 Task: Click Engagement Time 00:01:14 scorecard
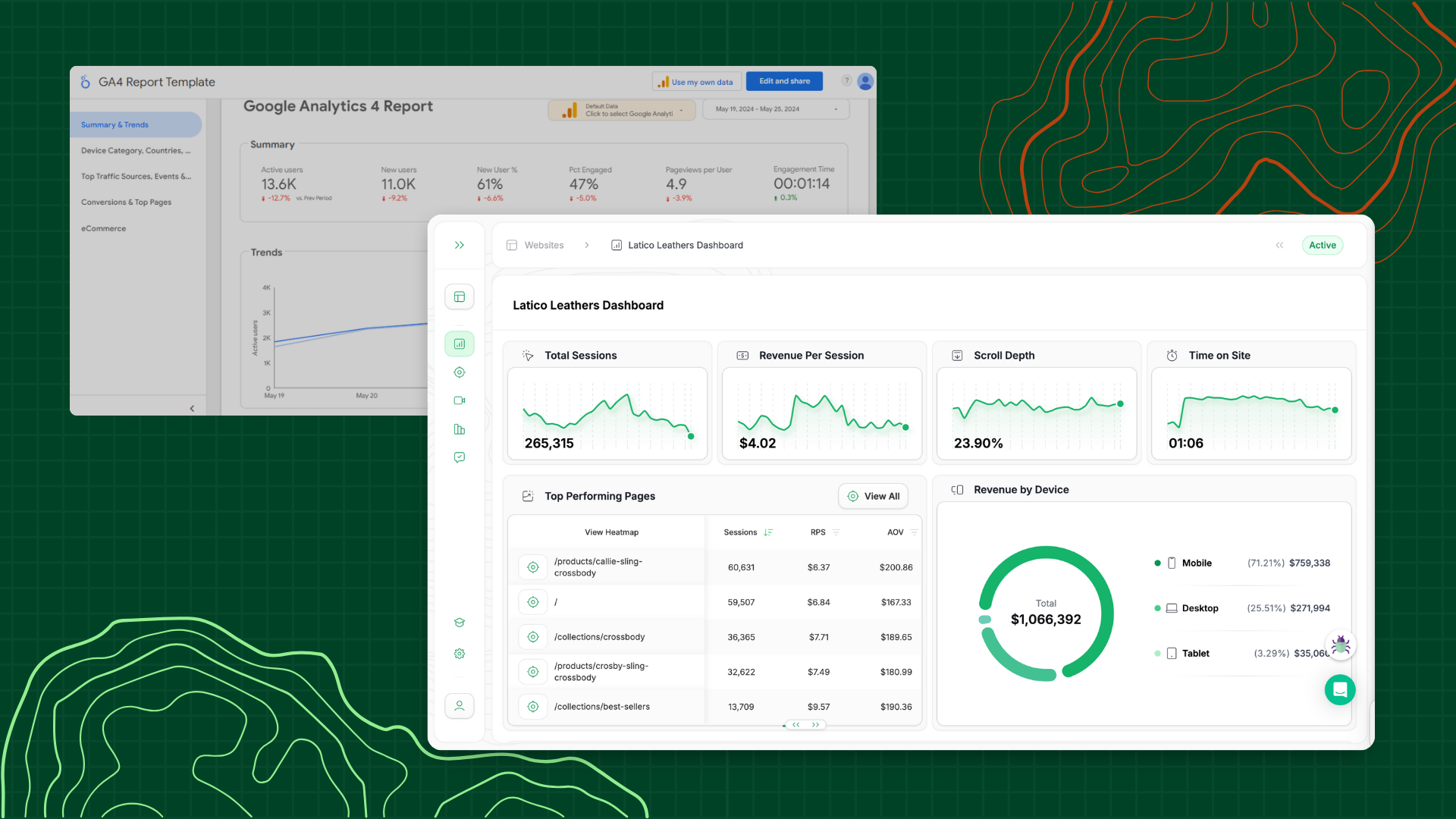[x=803, y=184]
